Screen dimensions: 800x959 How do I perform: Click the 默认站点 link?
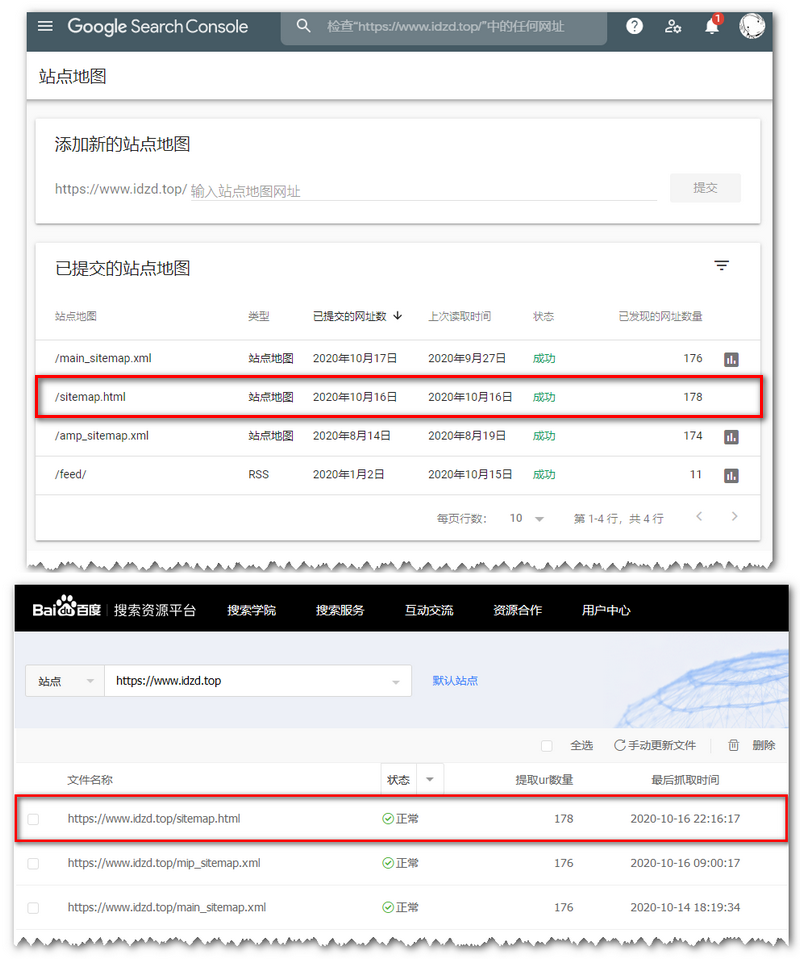pos(455,680)
